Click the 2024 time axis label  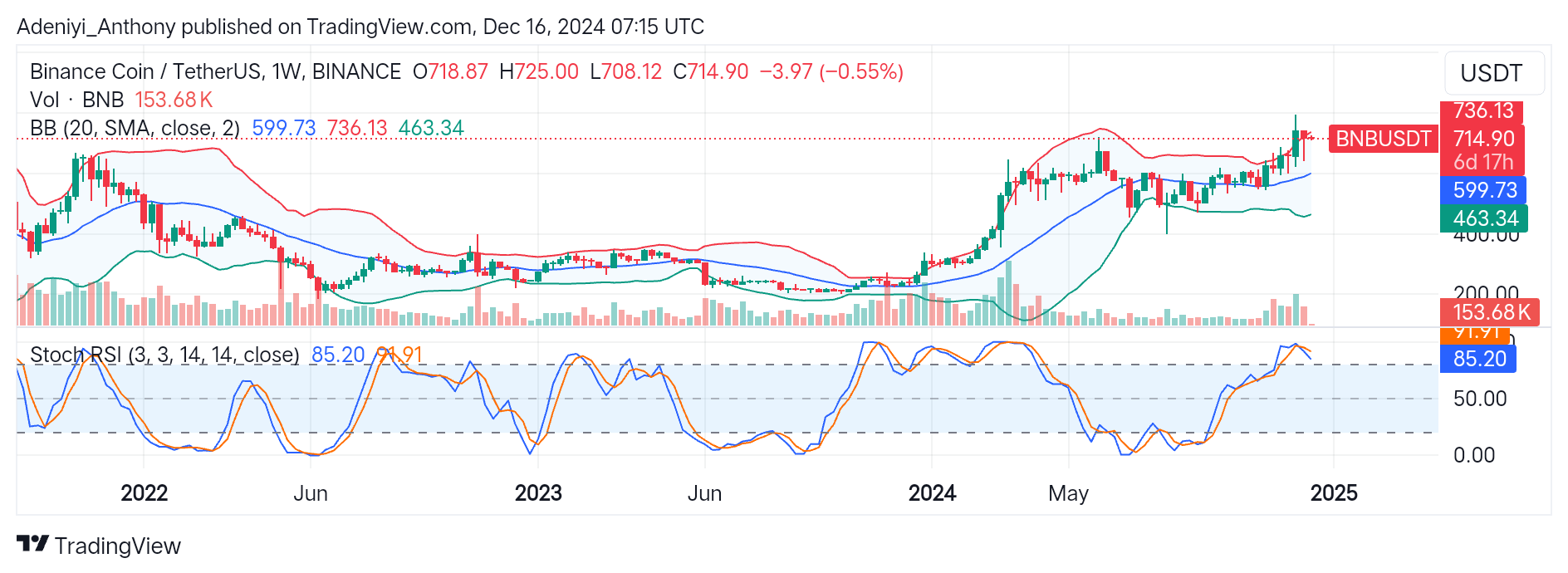pos(932,493)
